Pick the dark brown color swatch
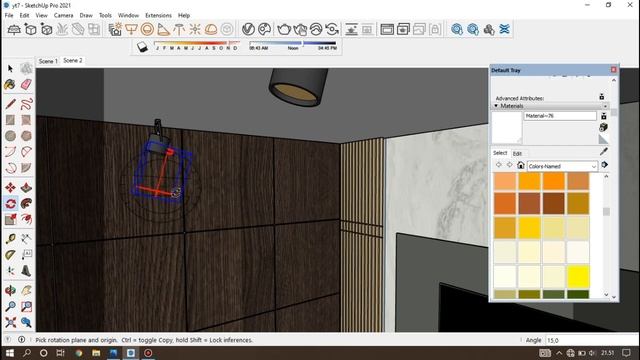Image resolution: width=640 pixels, height=360 pixels. tap(553, 203)
